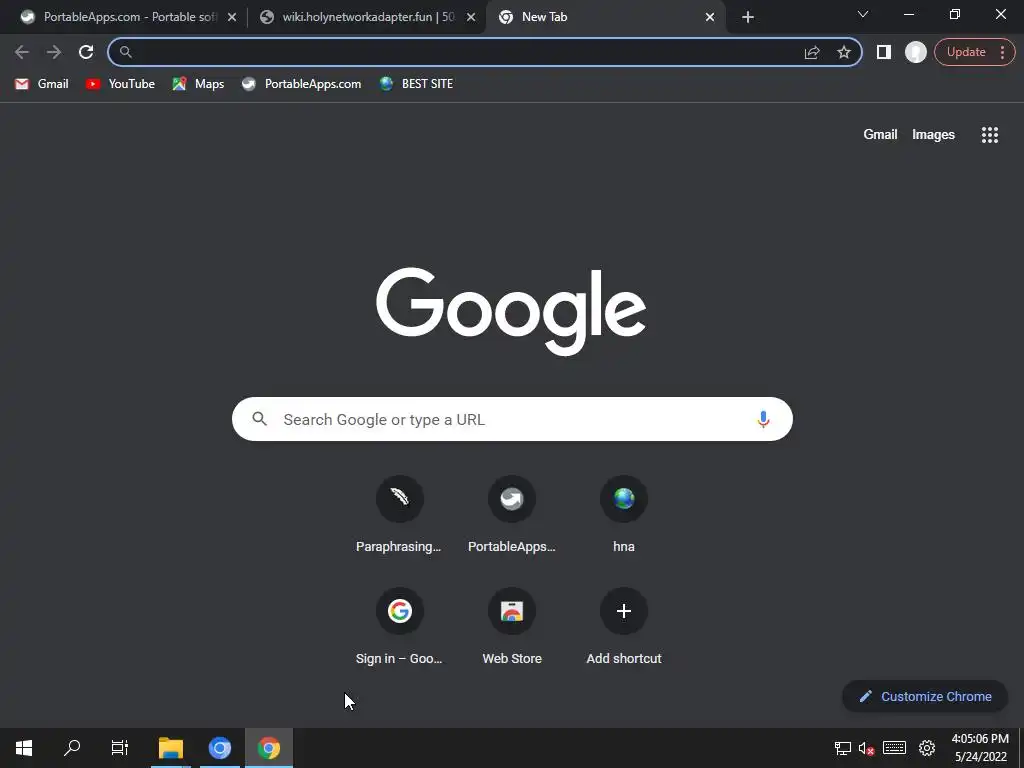Screen dimensions: 1024x768
Task: Bookmark this tab with the star icon
Action: coord(844,52)
